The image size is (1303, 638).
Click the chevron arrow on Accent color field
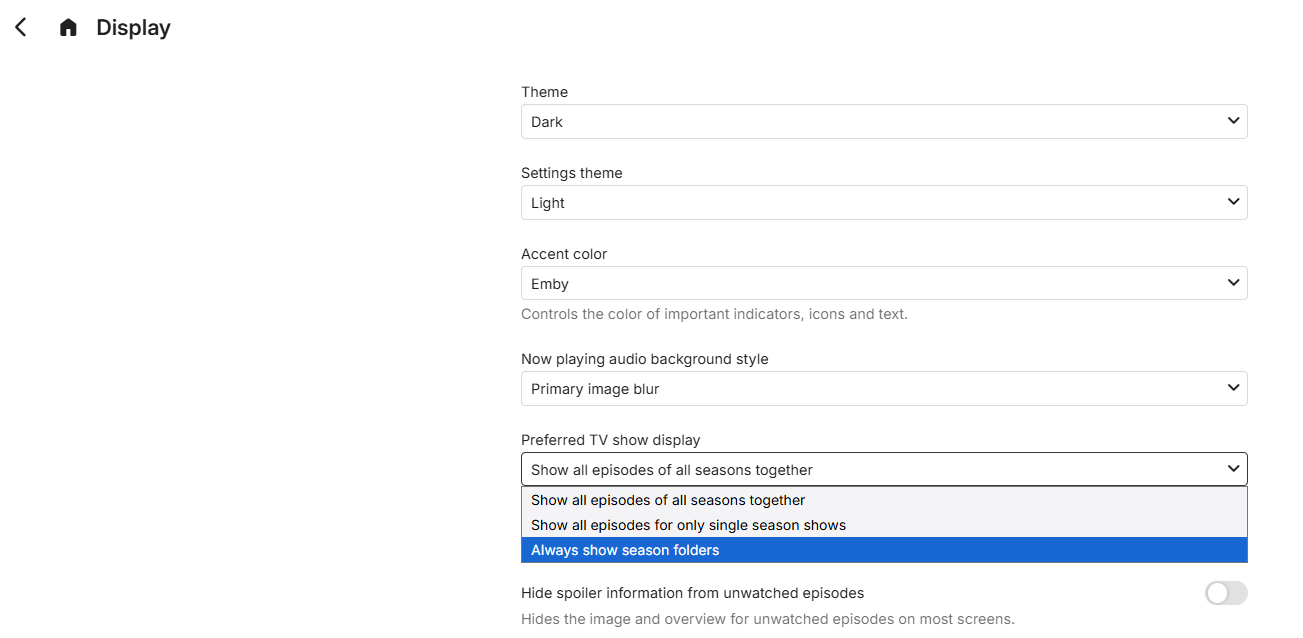tap(1233, 283)
